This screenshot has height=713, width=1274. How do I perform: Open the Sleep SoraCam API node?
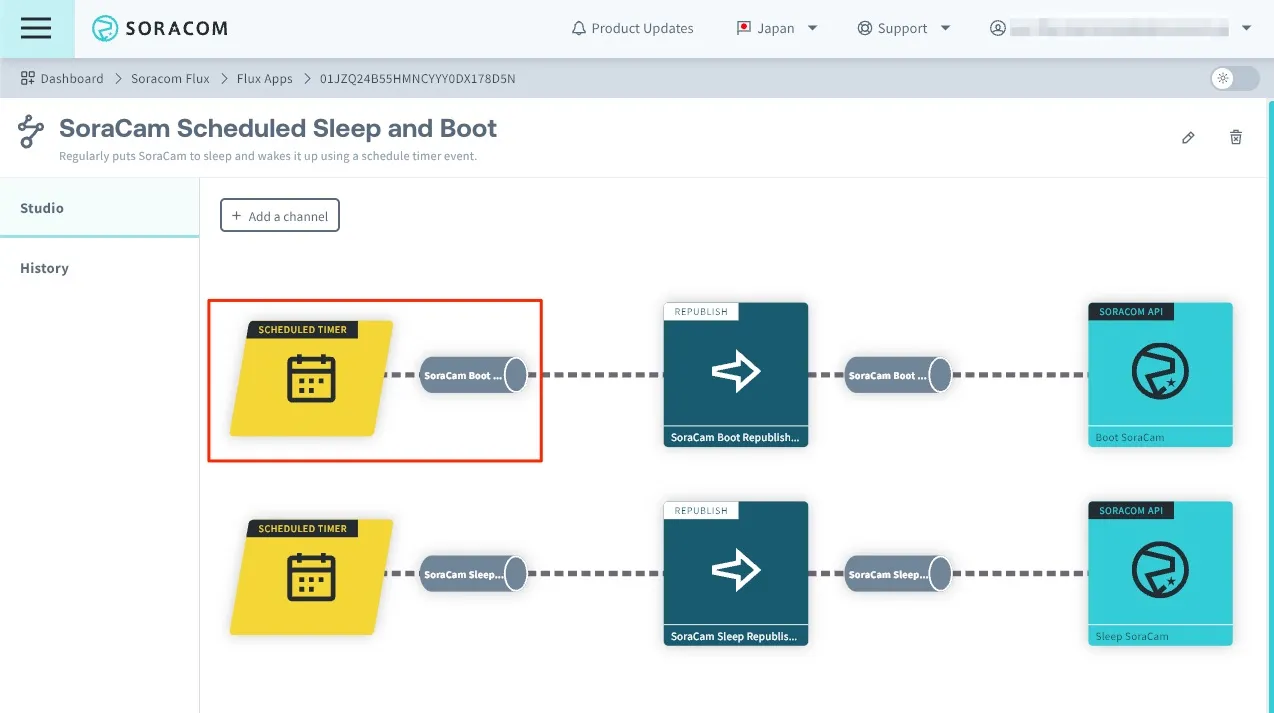click(x=1160, y=574)
